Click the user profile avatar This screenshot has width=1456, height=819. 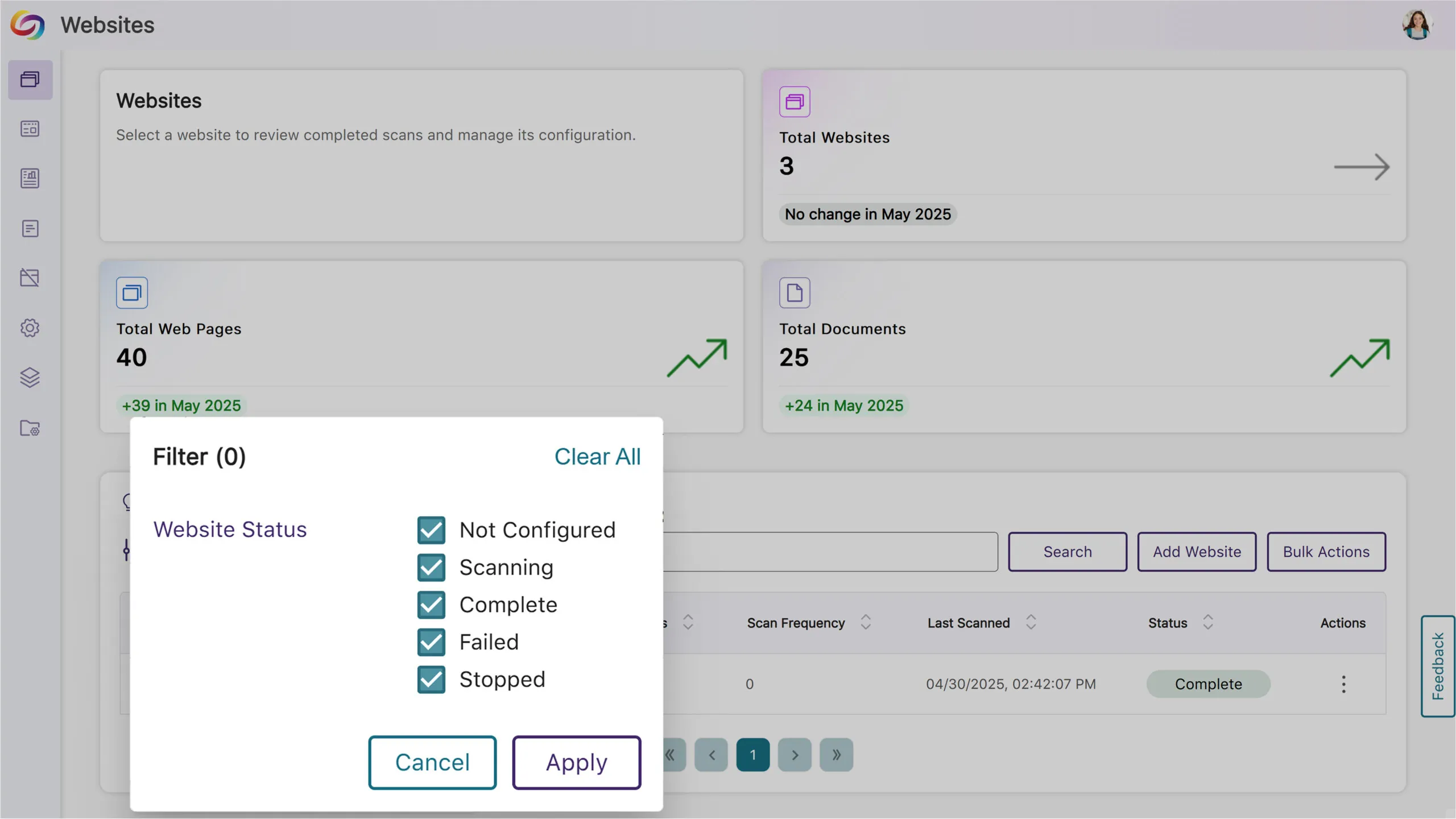pos(1416,25)
